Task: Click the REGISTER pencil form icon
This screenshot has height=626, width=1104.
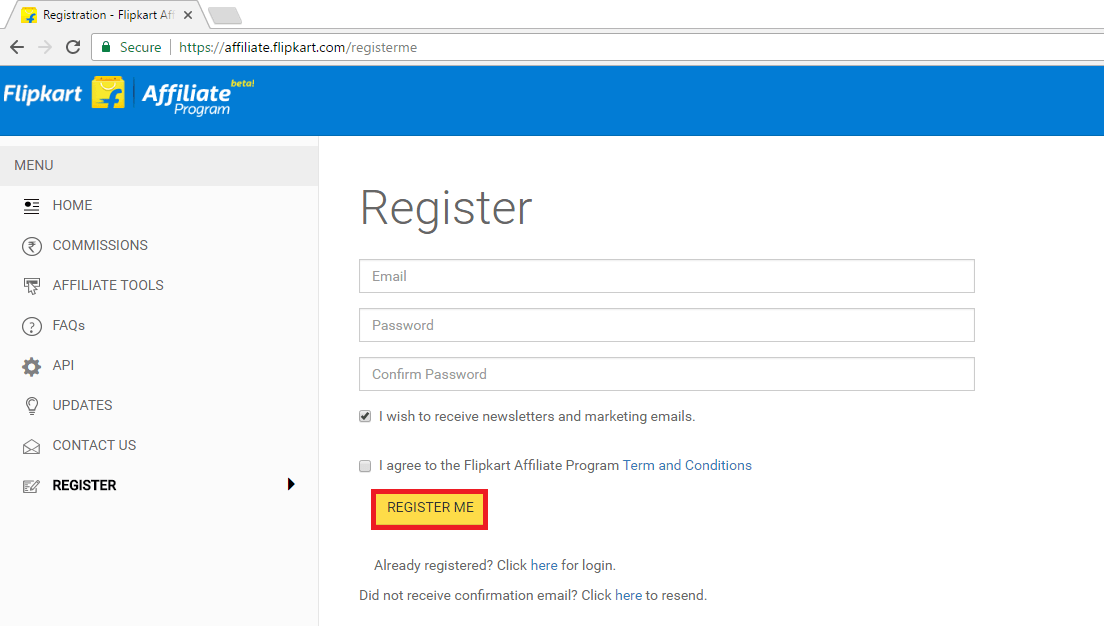Action: click(x=32, y=486)
